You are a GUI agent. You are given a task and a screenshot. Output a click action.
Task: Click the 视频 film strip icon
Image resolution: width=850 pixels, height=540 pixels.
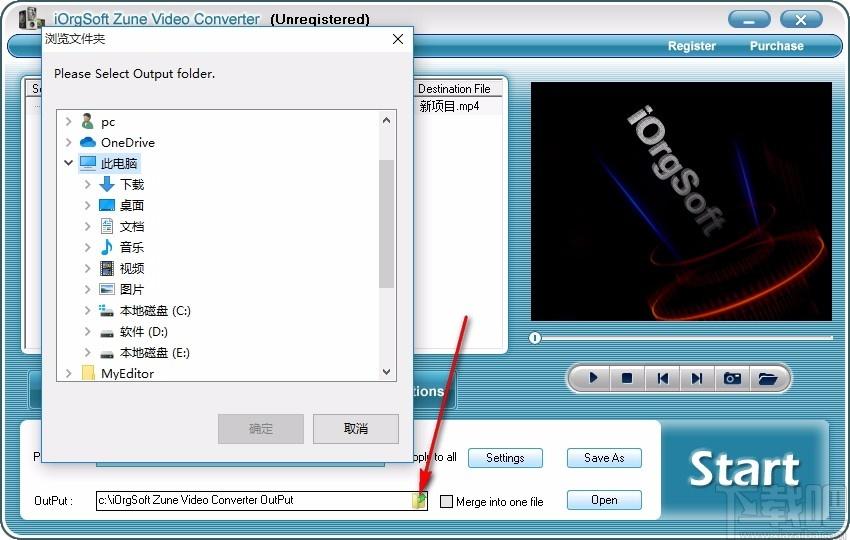pyautogui.click(x=107, y=268)
